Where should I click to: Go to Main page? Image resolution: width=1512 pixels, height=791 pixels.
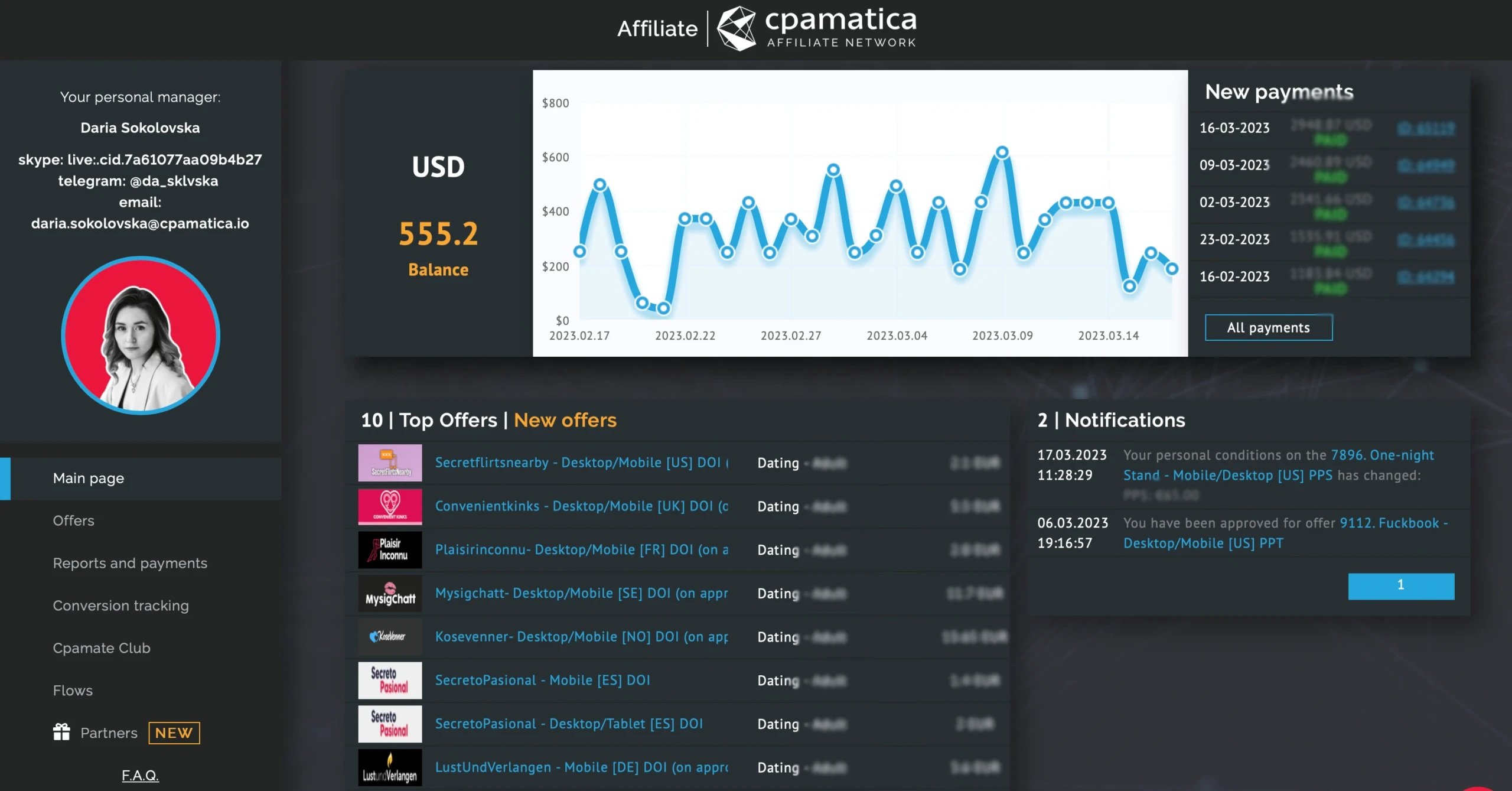click(x=141, y=478)
